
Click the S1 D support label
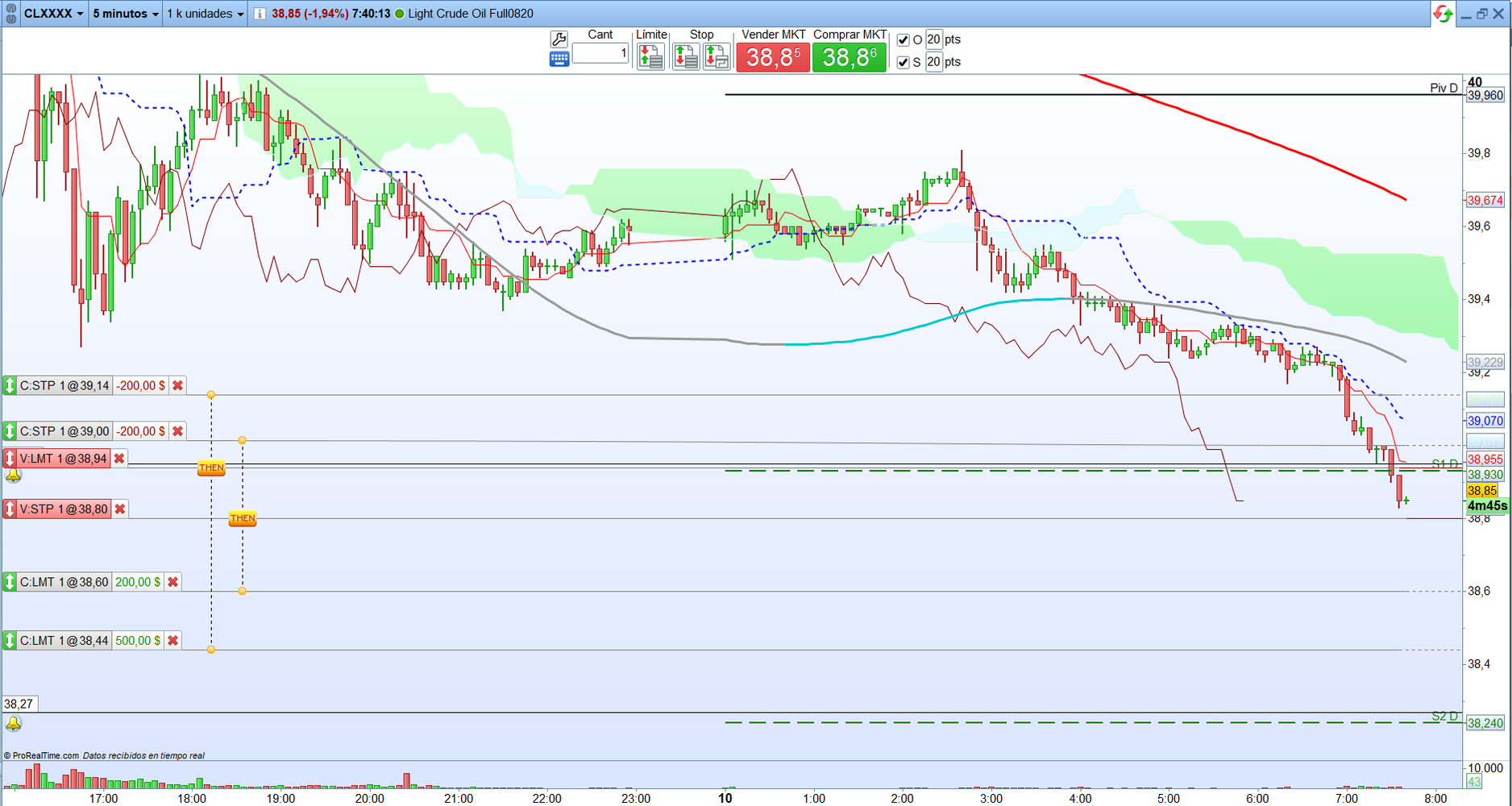(1445, 463)
